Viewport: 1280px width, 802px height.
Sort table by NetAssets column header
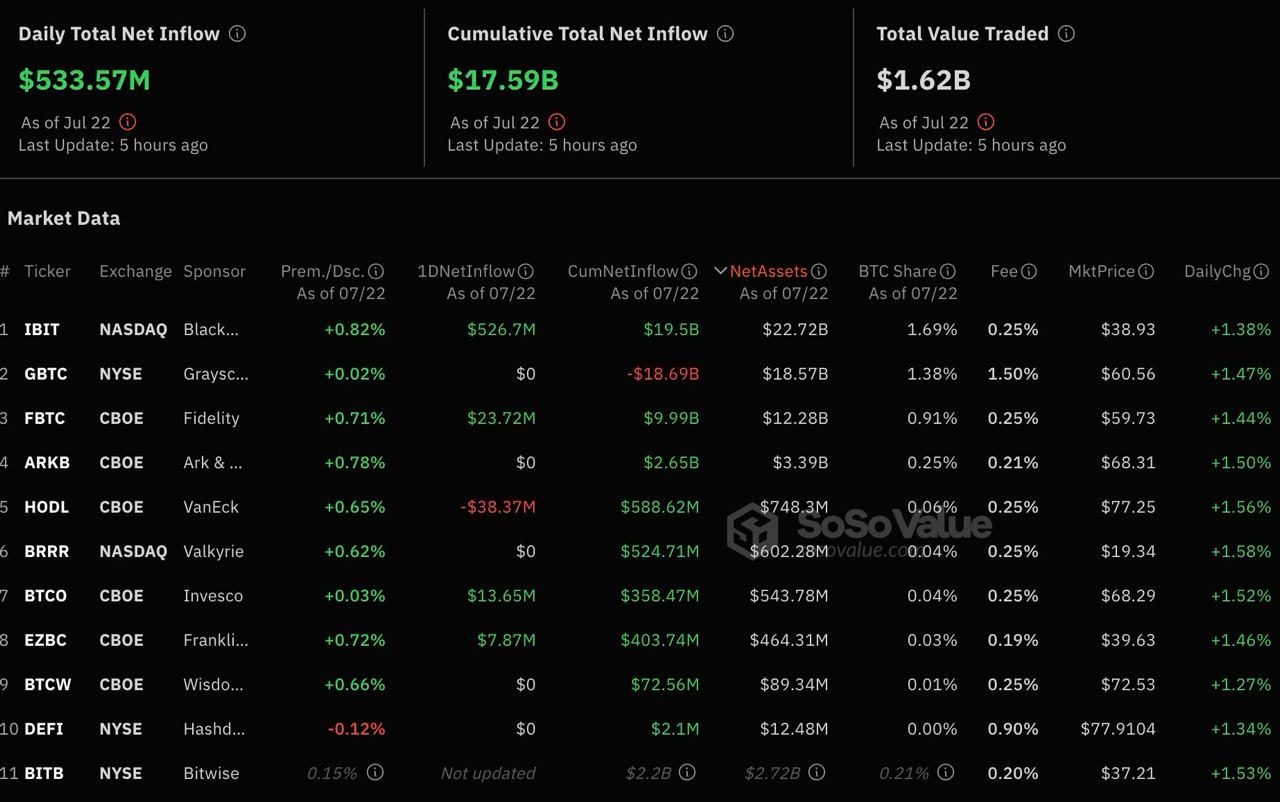point(768,271)
